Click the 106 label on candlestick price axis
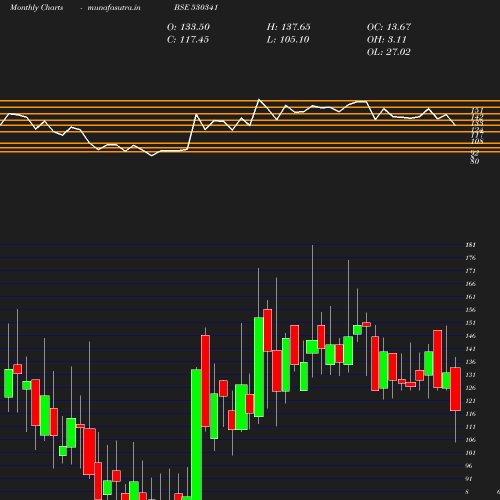This screenshot has height=500, width=500. (470, 440)
